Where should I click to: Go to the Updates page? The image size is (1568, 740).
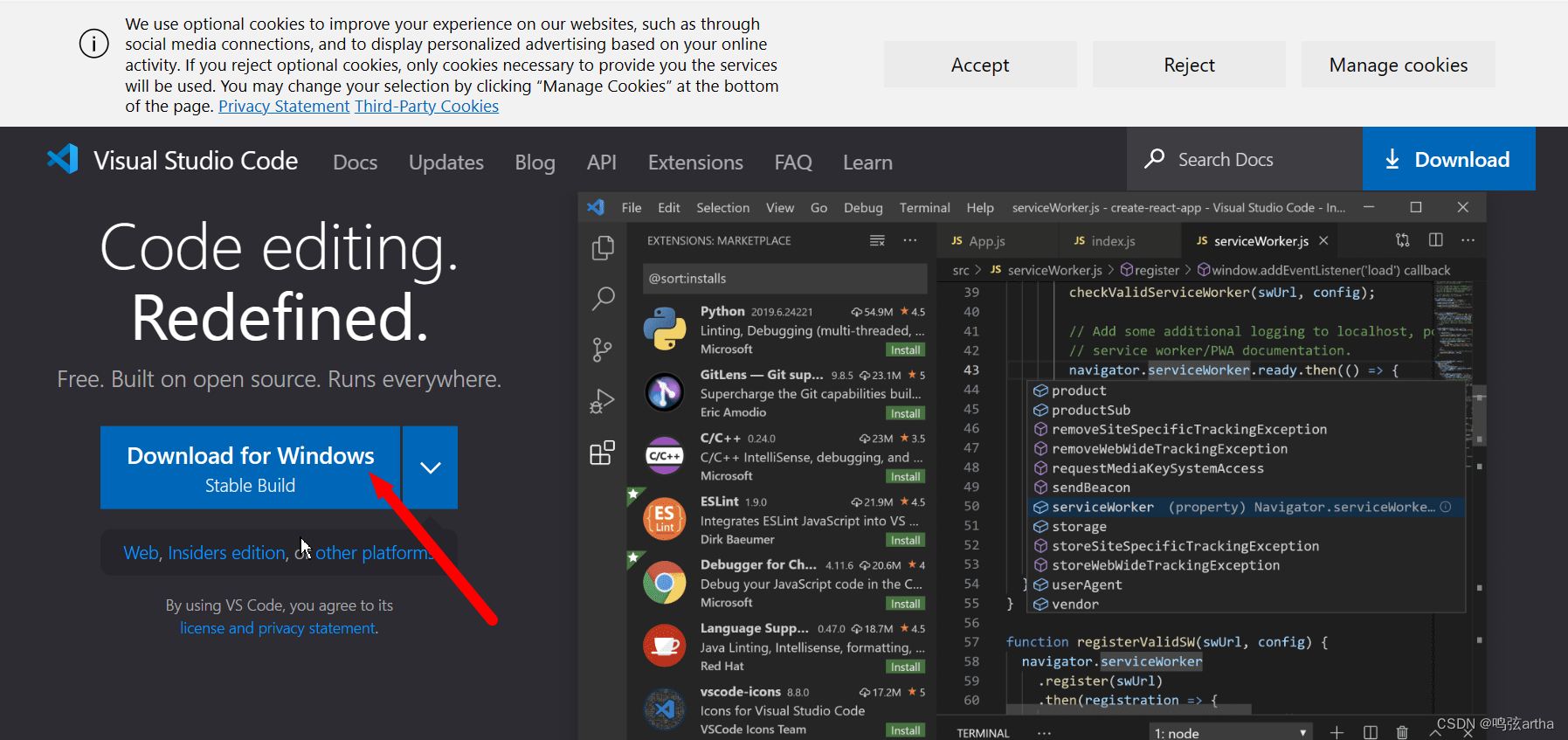pyautogui.click(x=446, y=163)
